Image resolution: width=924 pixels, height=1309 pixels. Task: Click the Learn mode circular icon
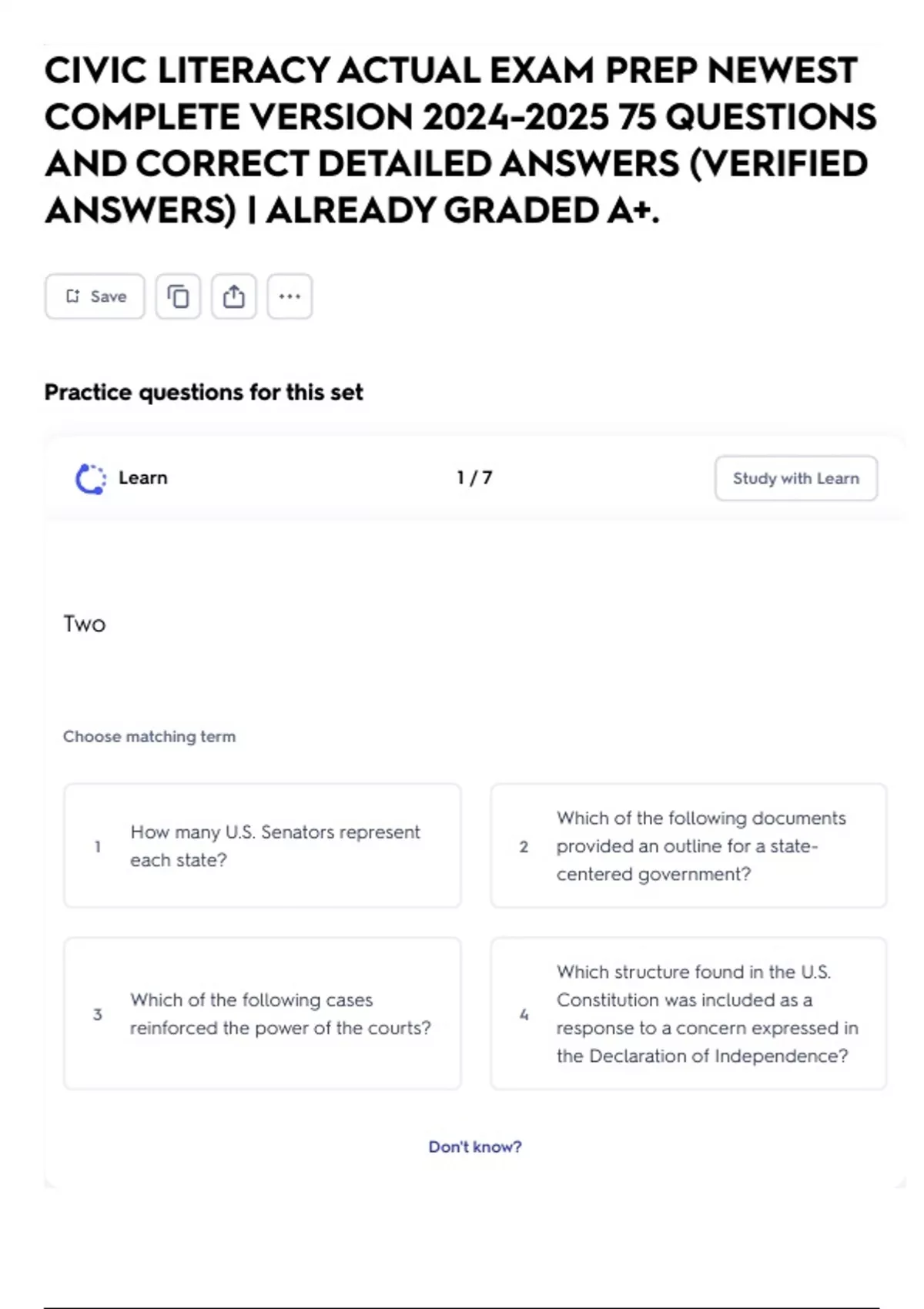(x=91, y=478)
